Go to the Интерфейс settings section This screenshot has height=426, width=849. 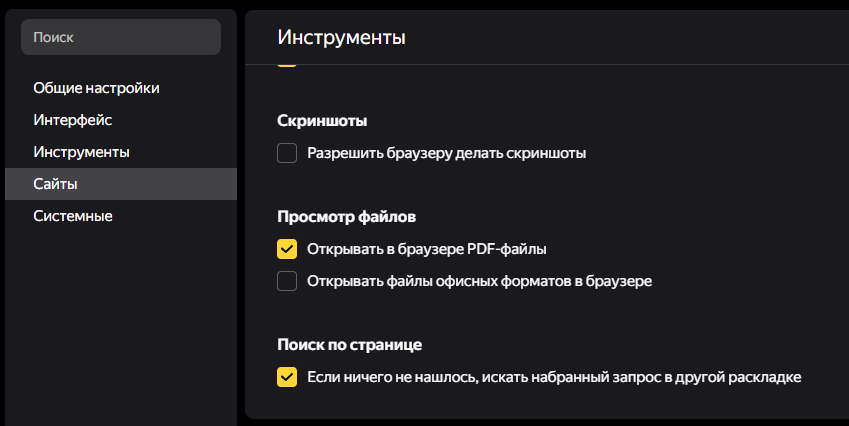pos(72,120)
